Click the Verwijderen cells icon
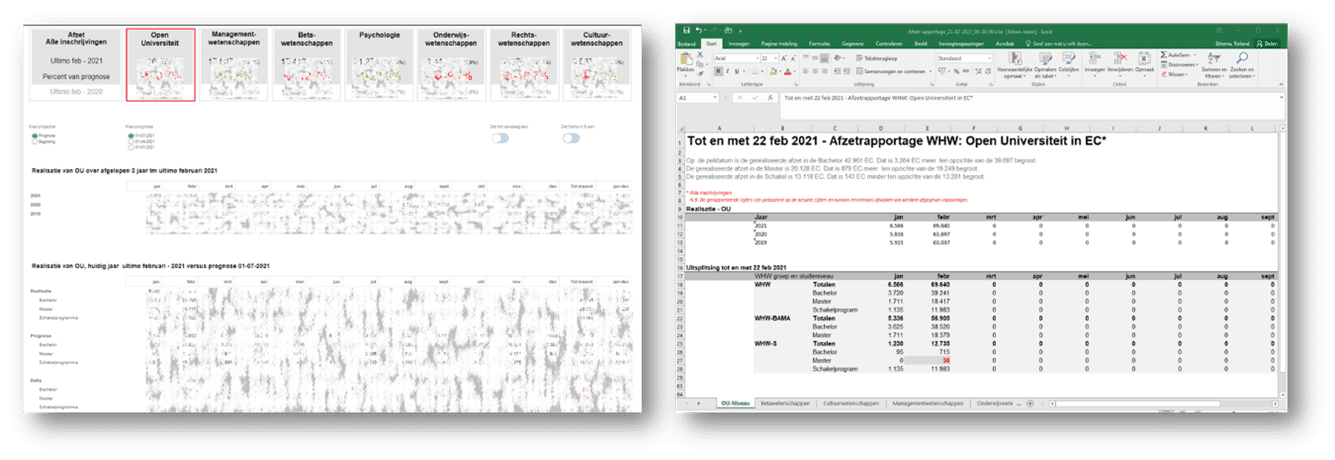This screenshot has width=1335, height=460. click(1119, 59)
